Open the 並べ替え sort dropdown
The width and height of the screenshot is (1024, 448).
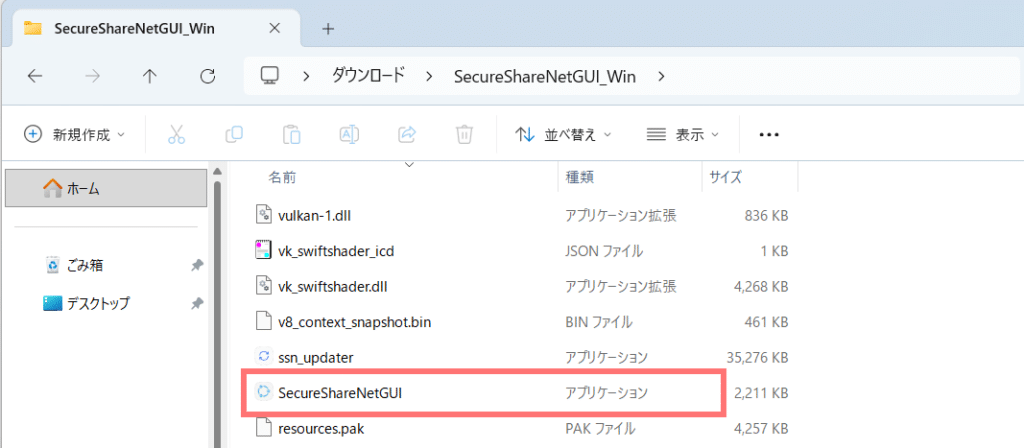point(563,134)
